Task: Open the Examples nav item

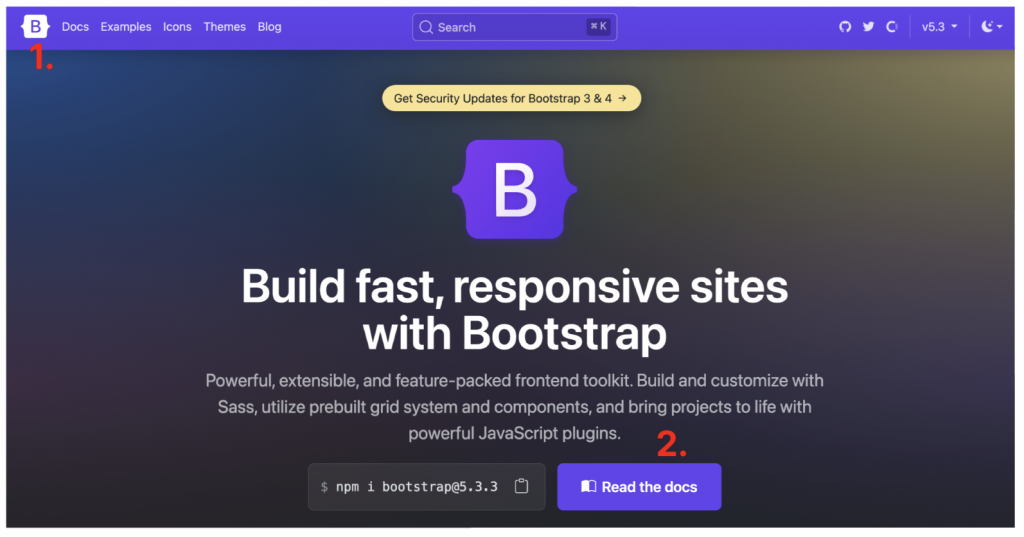Action: pyautogui.click(x=126, y=27)
